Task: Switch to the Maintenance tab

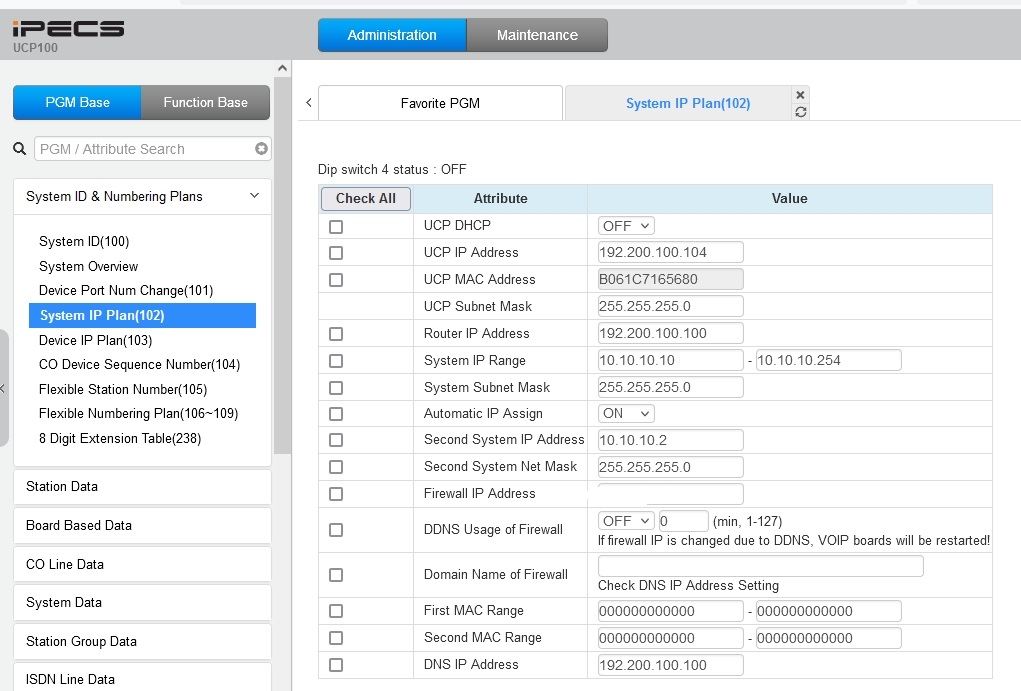Action: pos(537,35)
